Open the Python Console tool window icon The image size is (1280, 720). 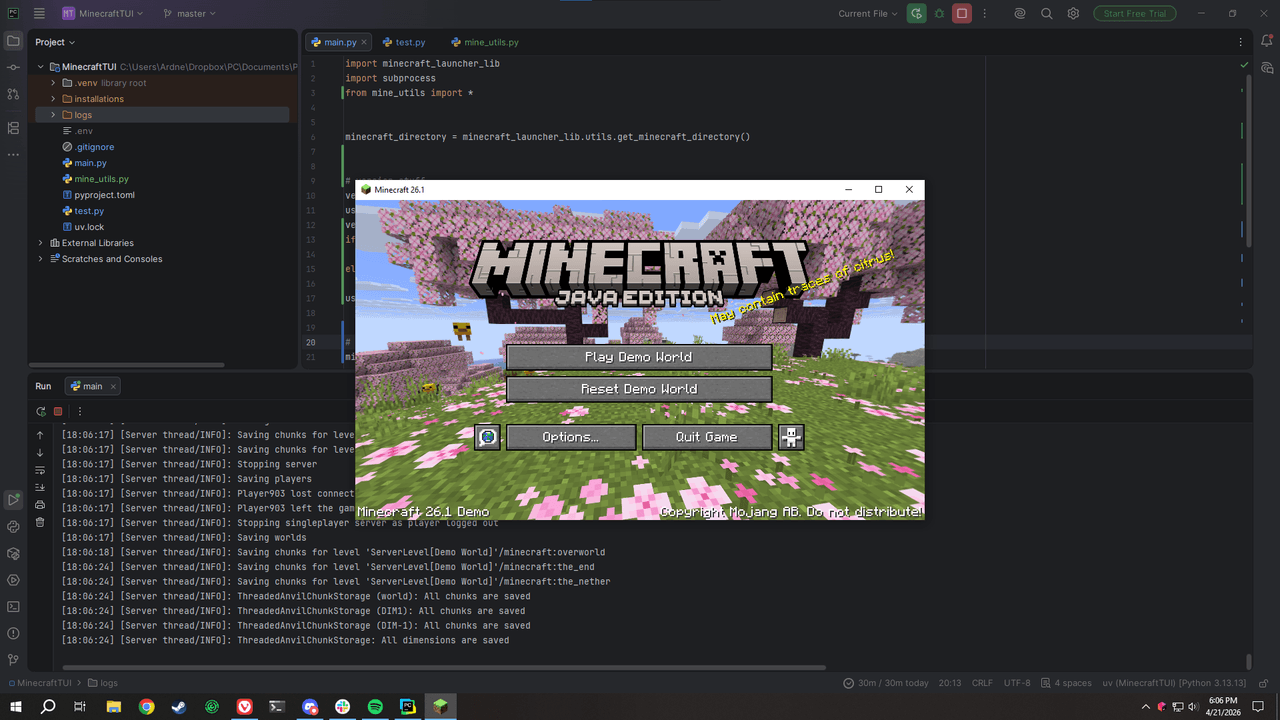point(13,526)
